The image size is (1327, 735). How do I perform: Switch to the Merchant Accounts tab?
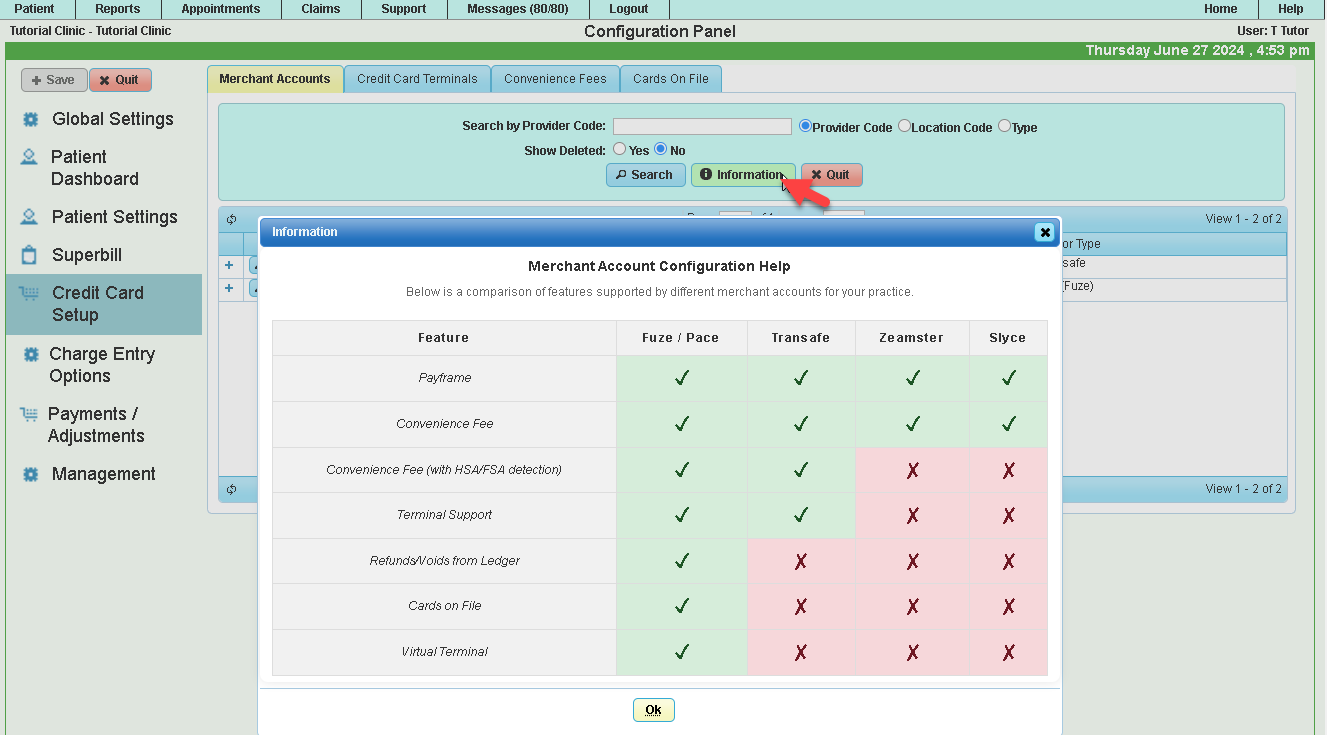(275, 79)
